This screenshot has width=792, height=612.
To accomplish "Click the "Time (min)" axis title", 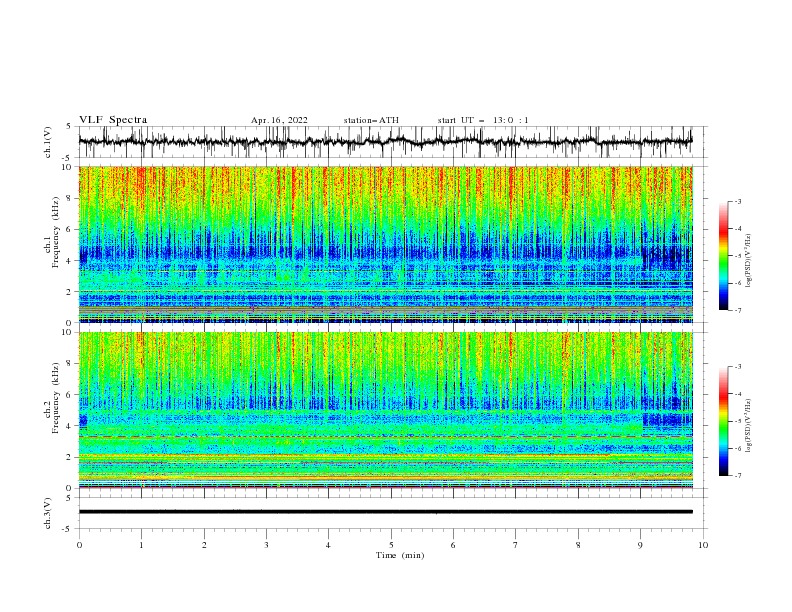I will [400, 555].
